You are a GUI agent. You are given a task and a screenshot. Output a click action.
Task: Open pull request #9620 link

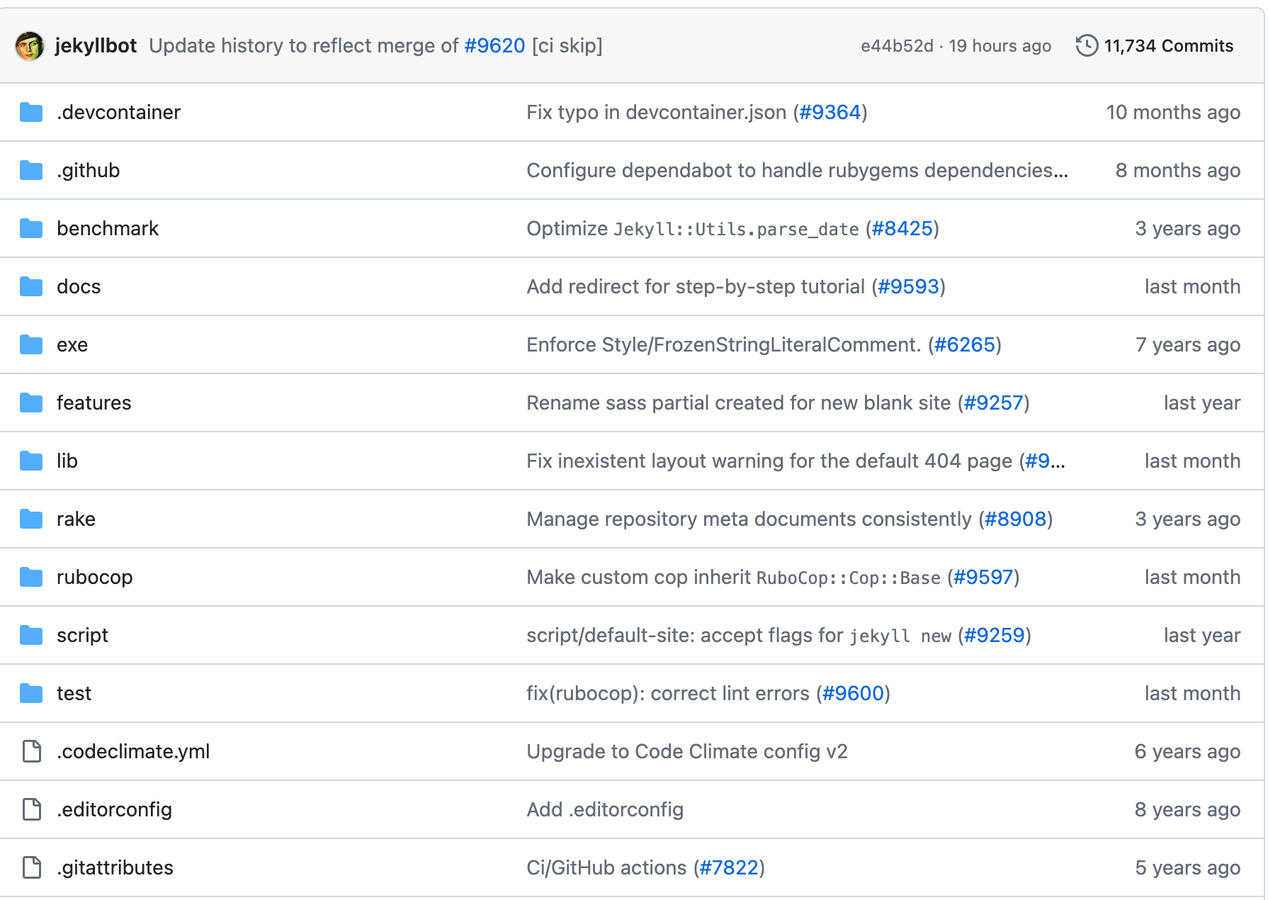point(496,45)
